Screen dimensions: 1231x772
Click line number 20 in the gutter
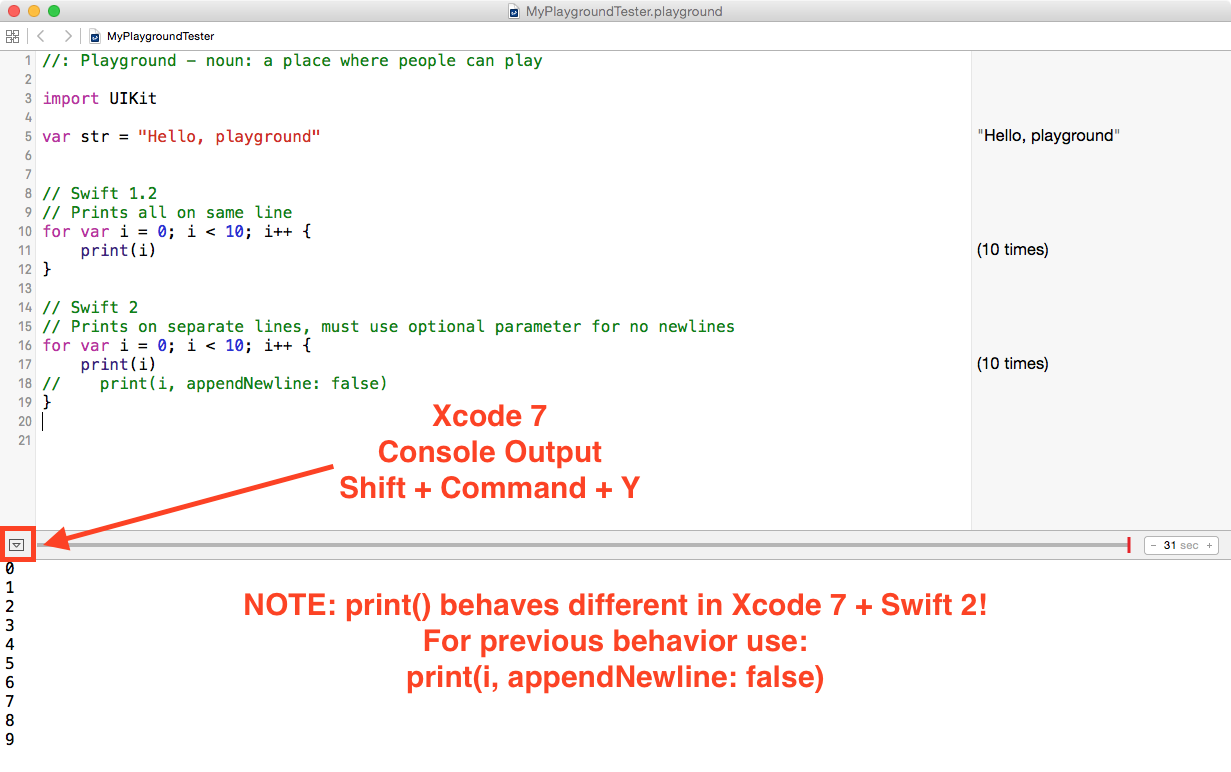[x=24, y=421]
